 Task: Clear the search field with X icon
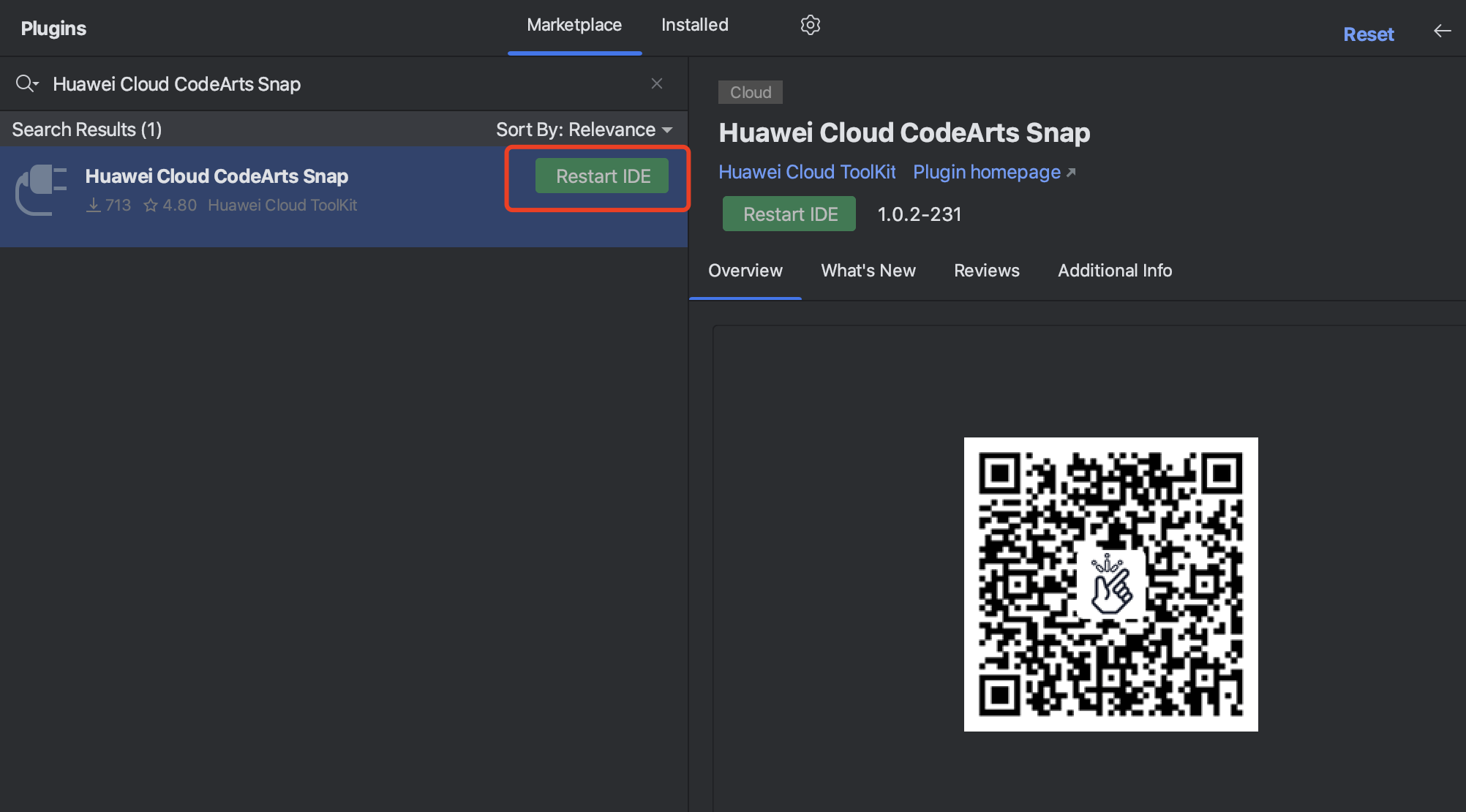(657, 83)
